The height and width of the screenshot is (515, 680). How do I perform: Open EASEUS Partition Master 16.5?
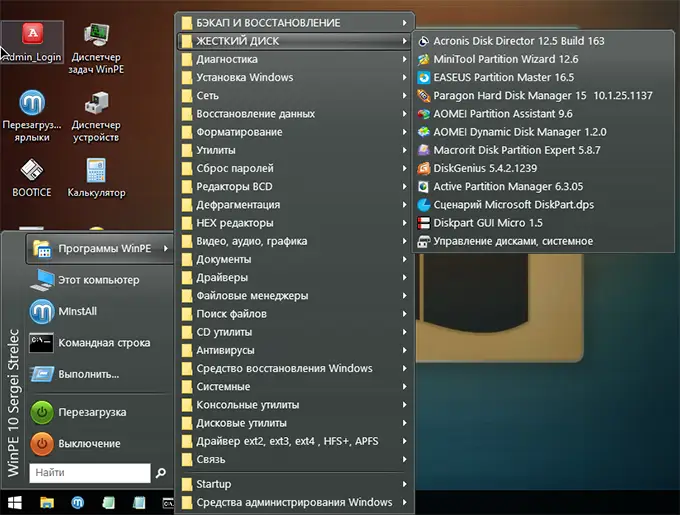(503, 77)
